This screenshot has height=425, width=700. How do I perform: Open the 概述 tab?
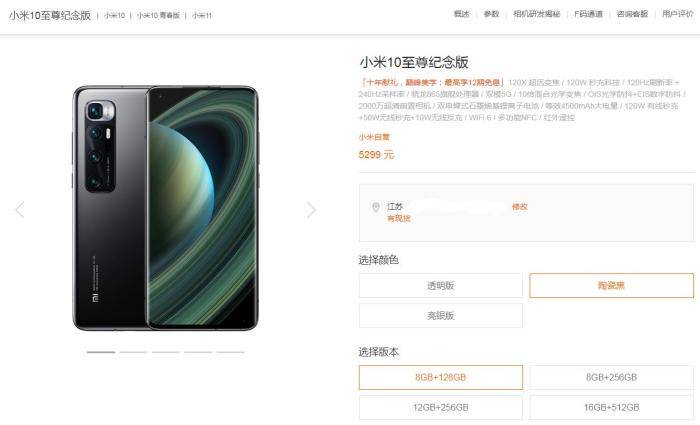462,14
